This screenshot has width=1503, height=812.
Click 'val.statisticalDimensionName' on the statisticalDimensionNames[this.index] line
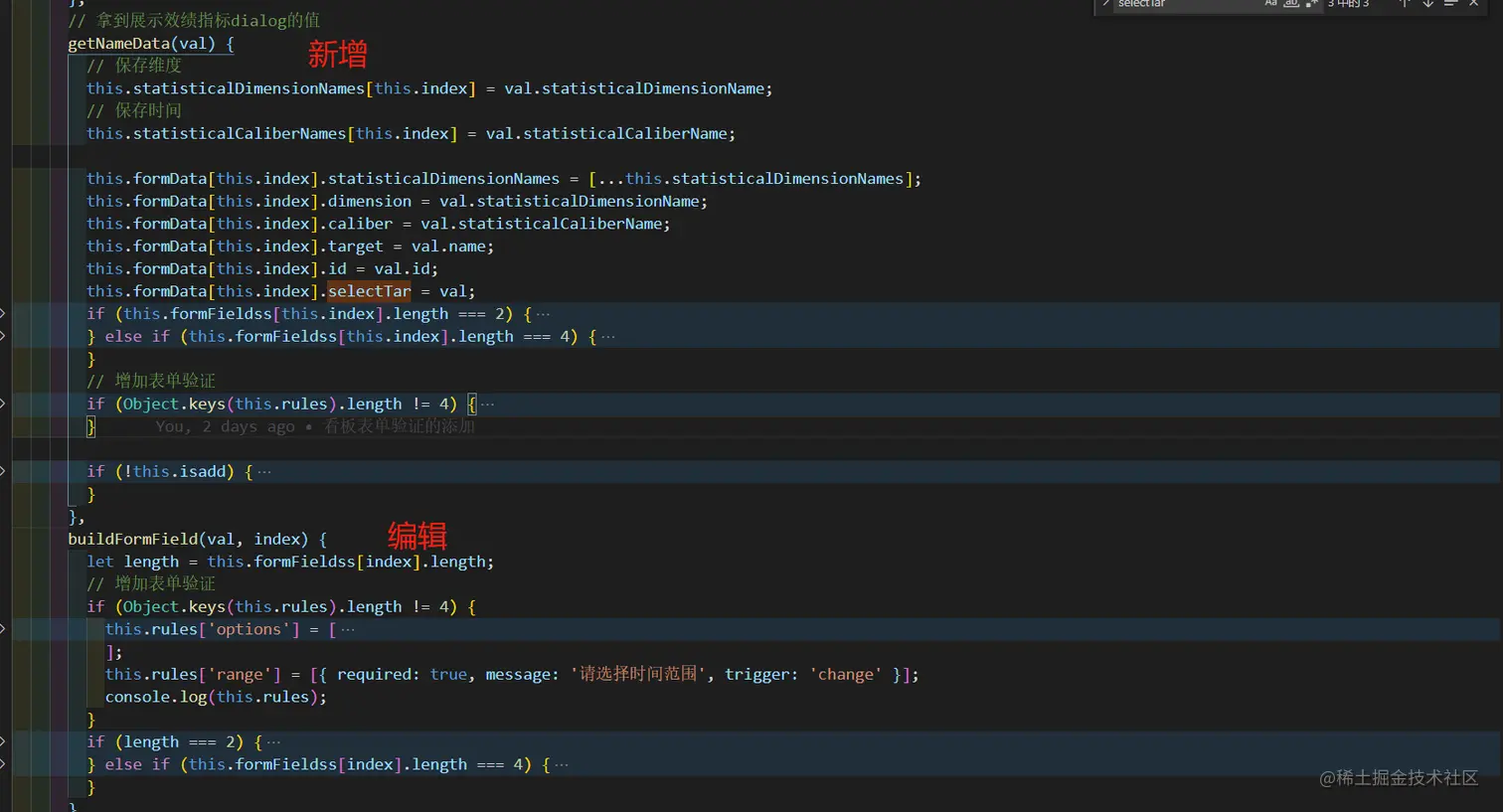[x=634, y=88]
